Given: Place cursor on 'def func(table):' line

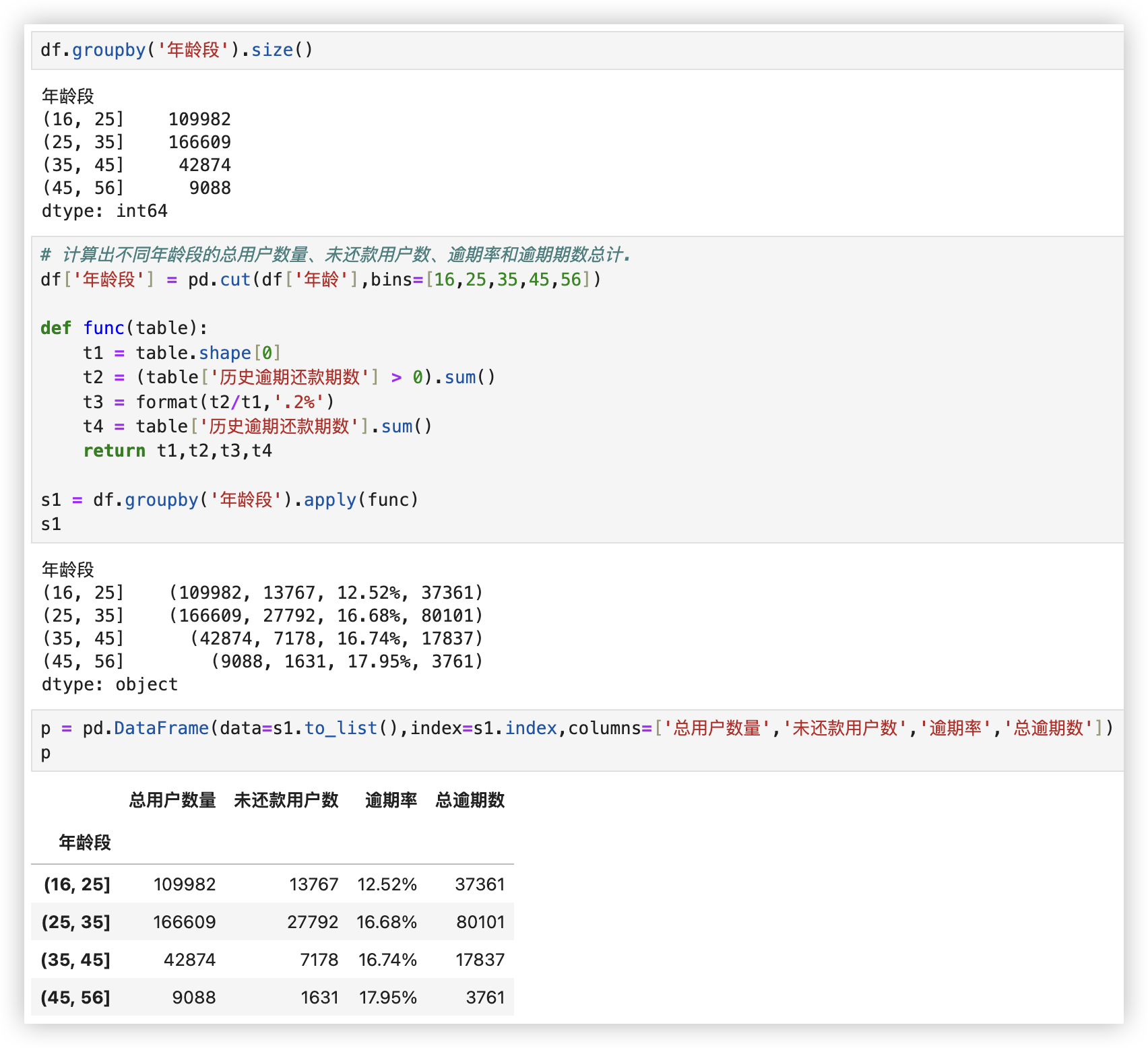Looking at the screenshot, I should tap(124, 328).
